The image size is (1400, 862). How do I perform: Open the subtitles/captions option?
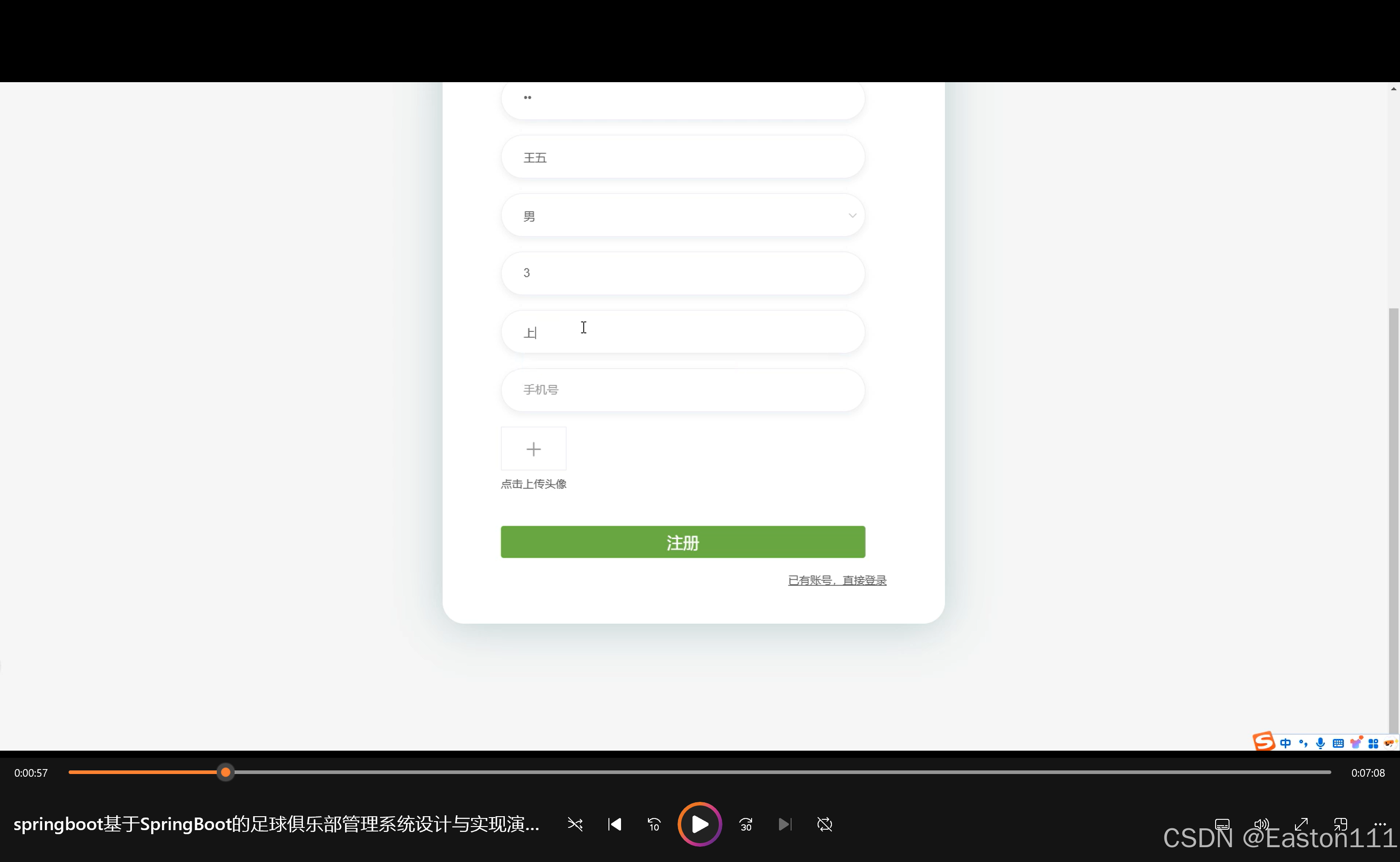(x=1222, y=824)
